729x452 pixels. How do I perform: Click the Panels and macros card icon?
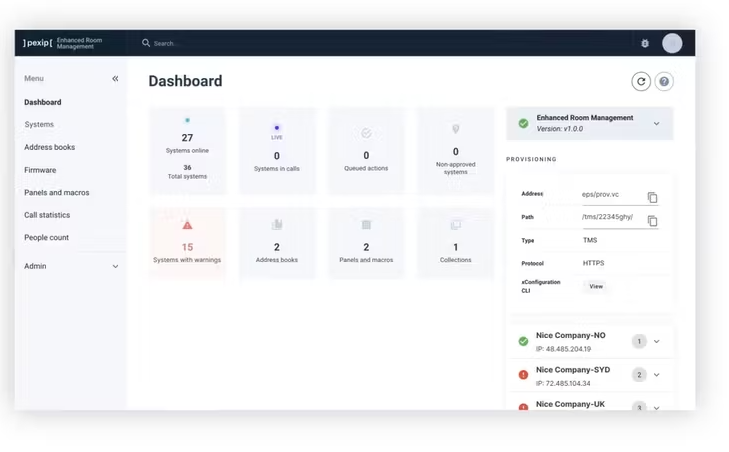366,225
